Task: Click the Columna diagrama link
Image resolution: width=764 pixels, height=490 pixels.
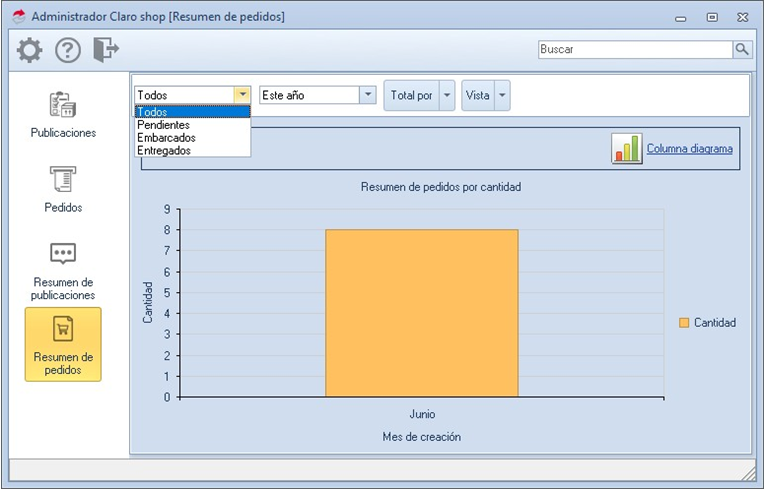Action: coord(689,149)
